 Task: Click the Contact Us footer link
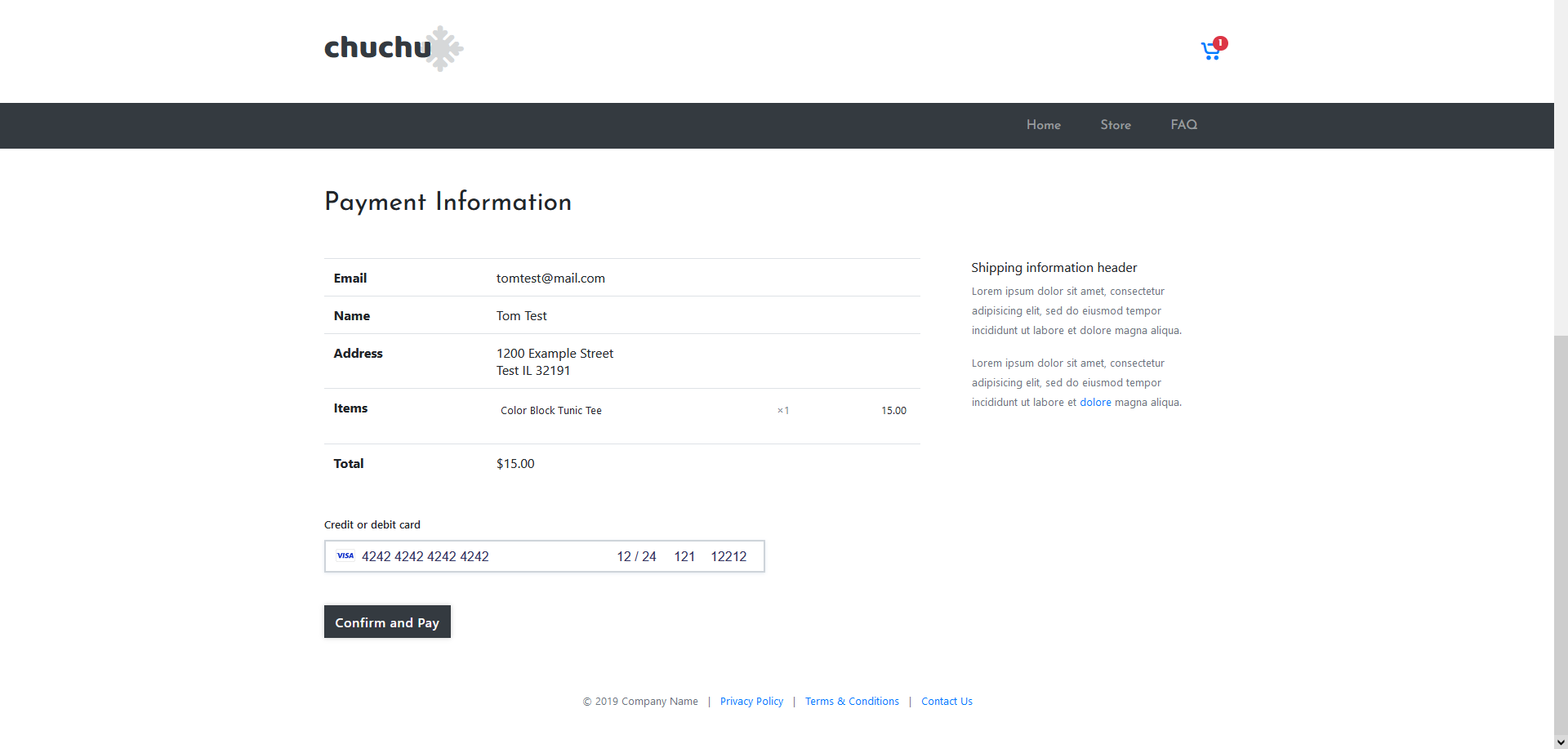[x=947, y=702]
